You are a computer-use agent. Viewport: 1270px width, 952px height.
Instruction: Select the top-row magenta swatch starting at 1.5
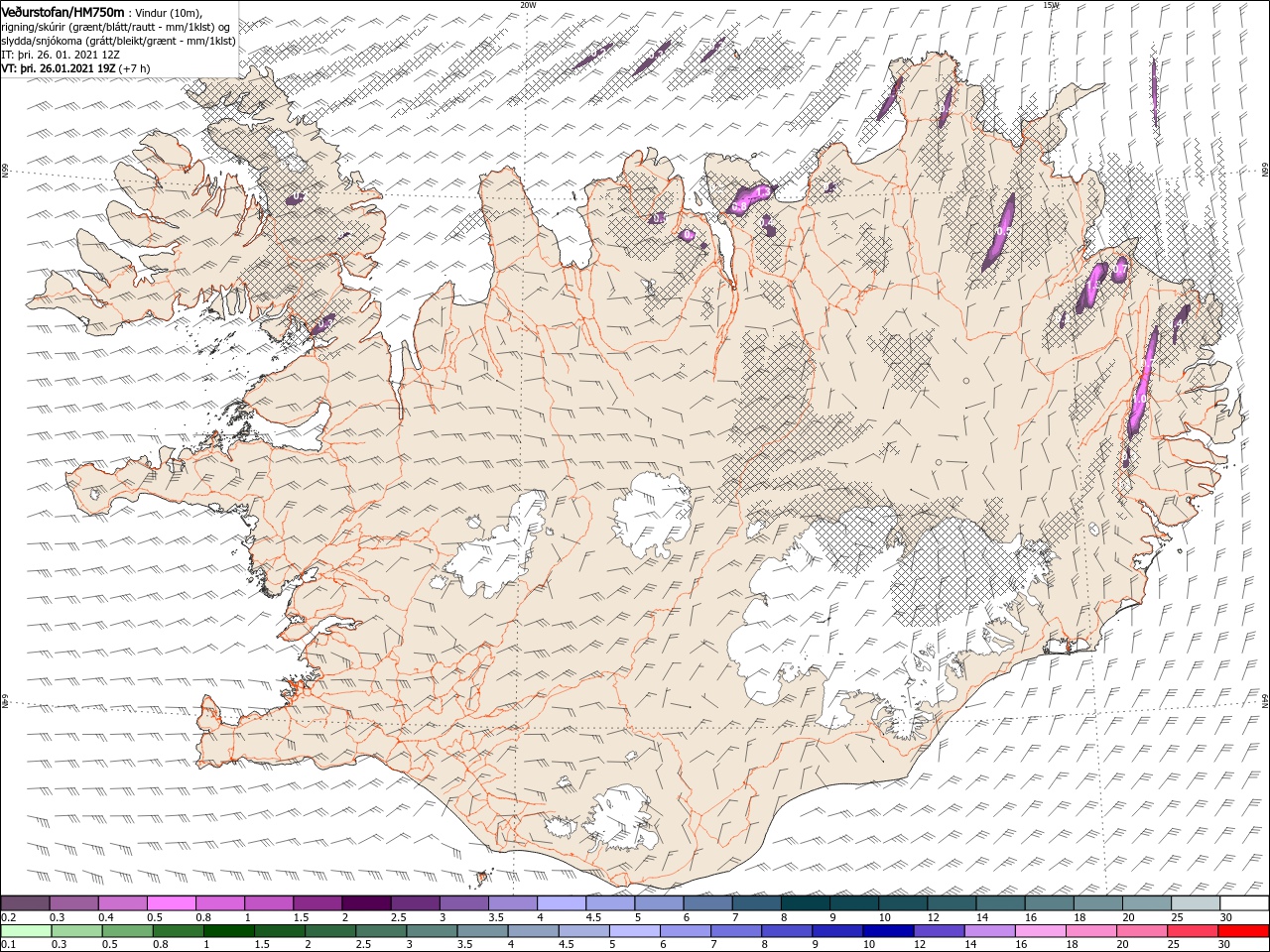click(x=317, y=903)
